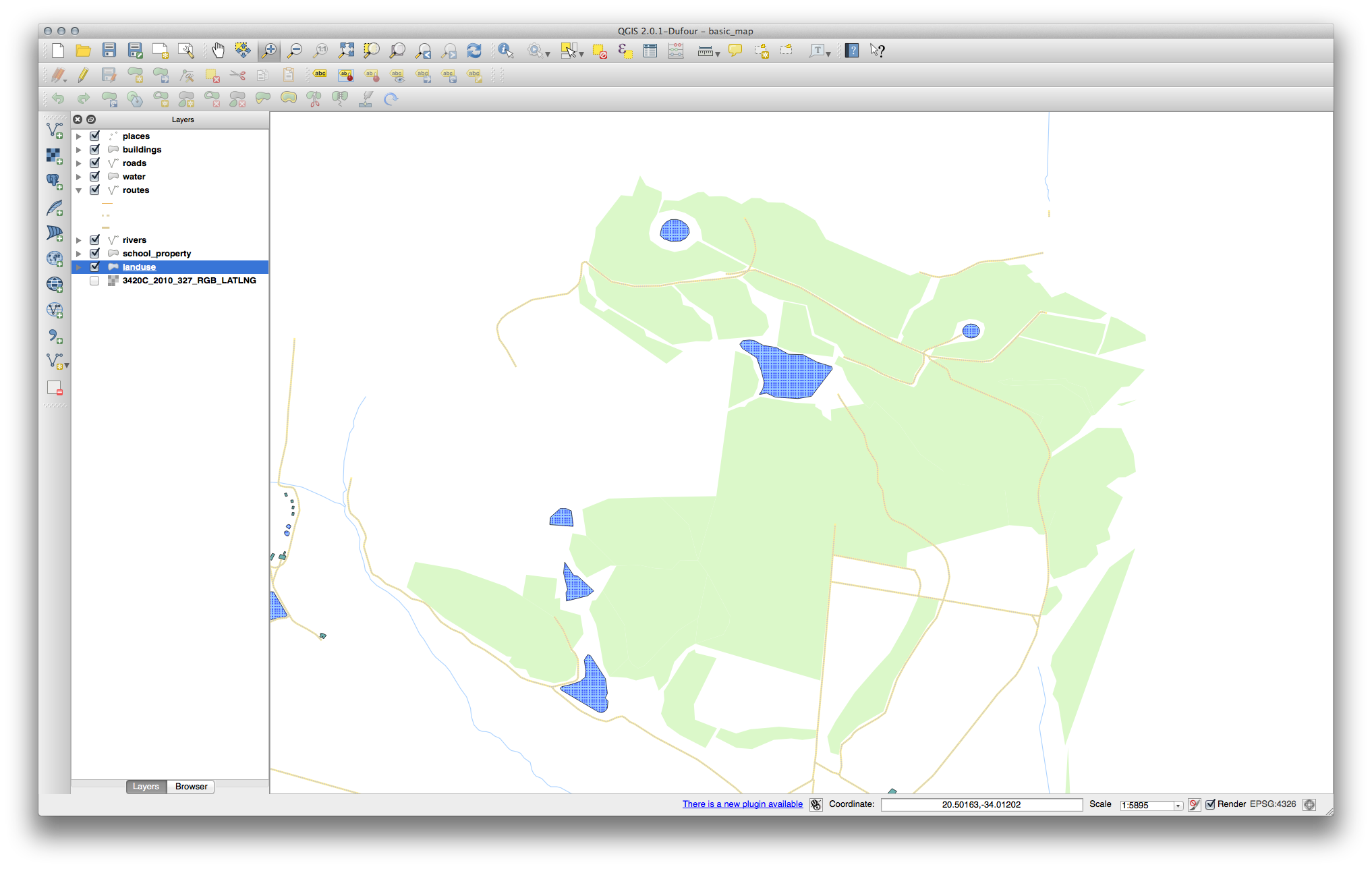The image size is (1372, 869).
Task: Switch to the Layers tab
Action: pyautogui.click(x=146, y=787)
